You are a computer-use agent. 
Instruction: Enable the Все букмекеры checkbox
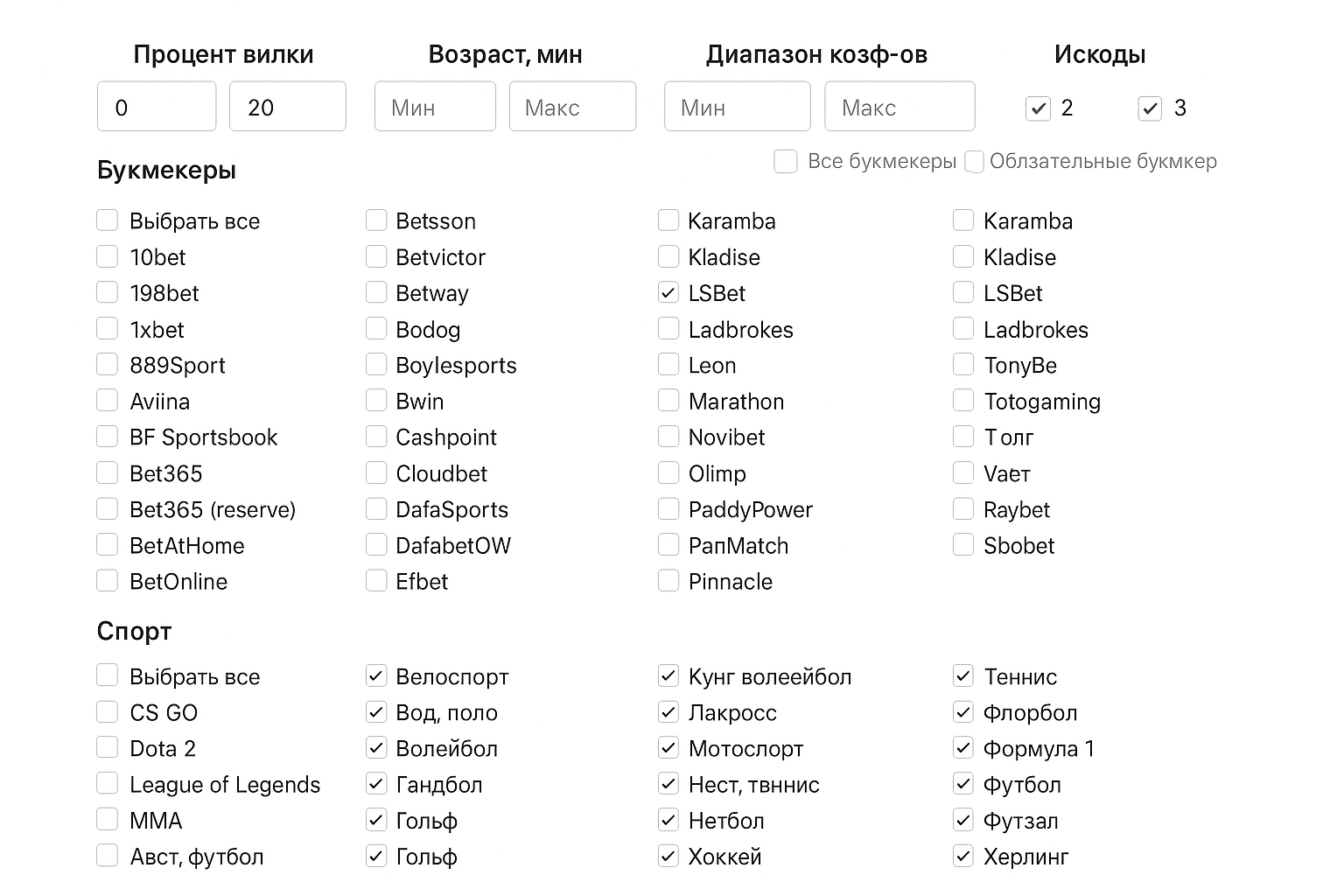[786, 162]
